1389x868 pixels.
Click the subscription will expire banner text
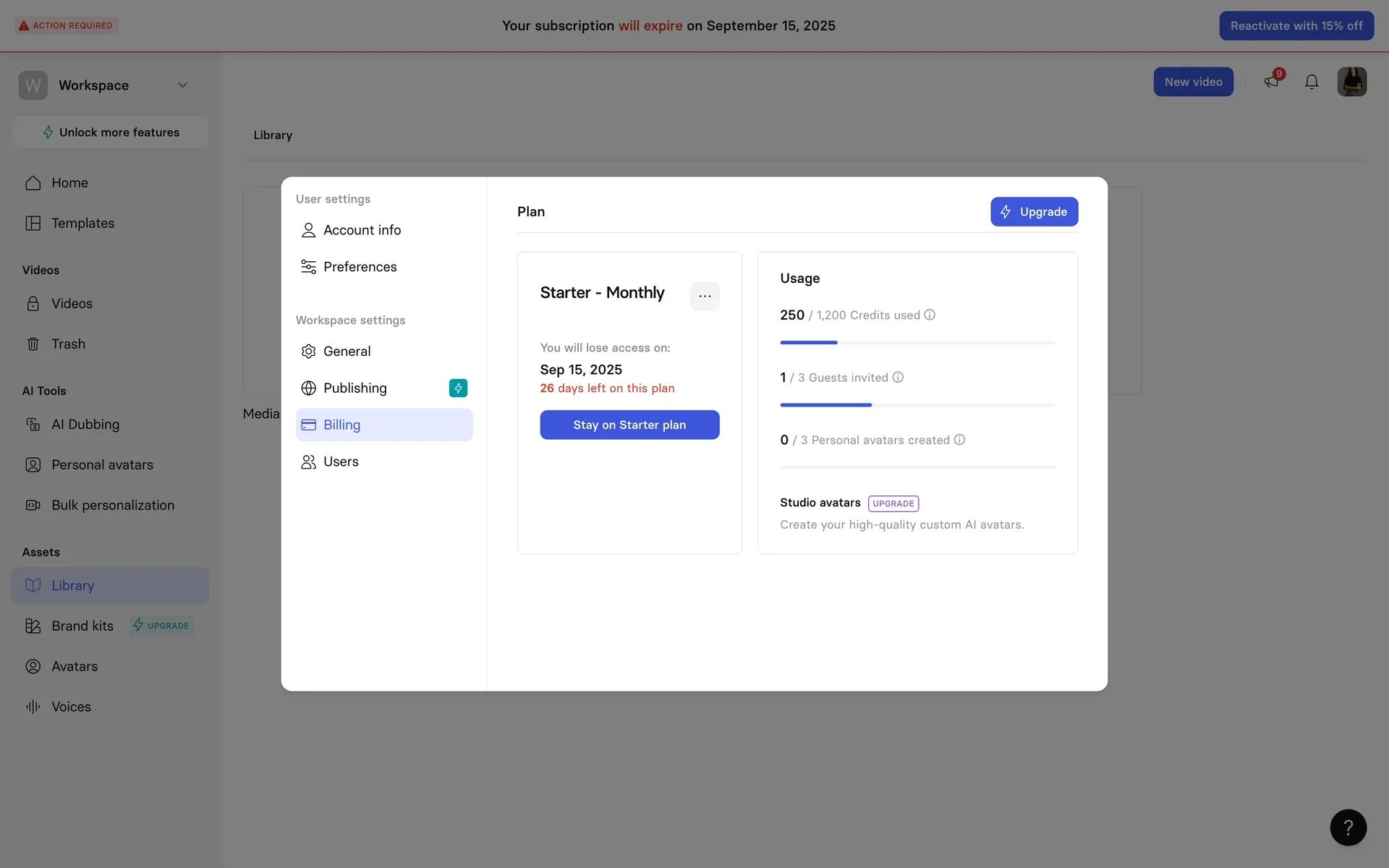668,25
